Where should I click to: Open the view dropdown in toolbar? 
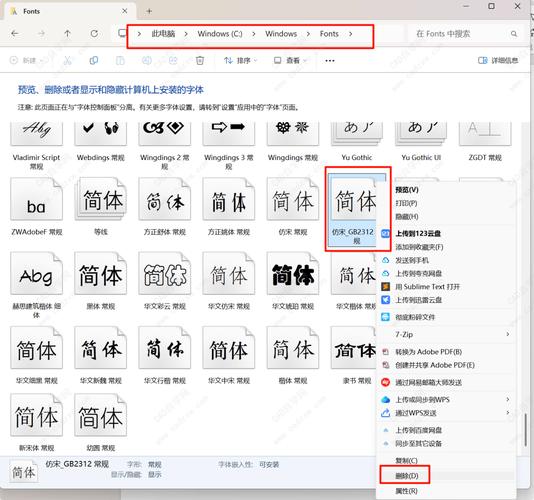tap(290, 61)
